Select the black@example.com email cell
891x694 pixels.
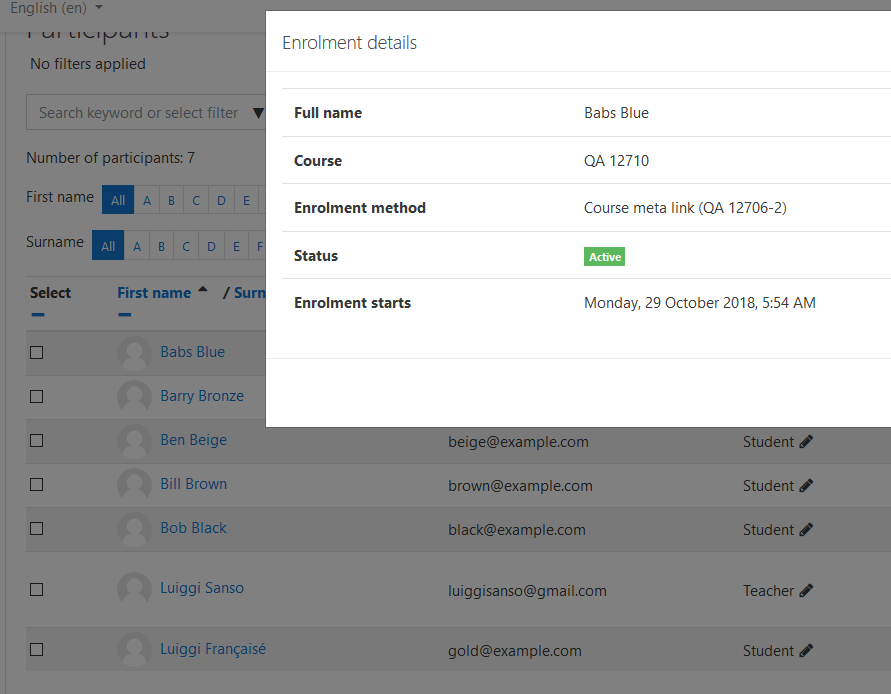[x=517, y=530]
